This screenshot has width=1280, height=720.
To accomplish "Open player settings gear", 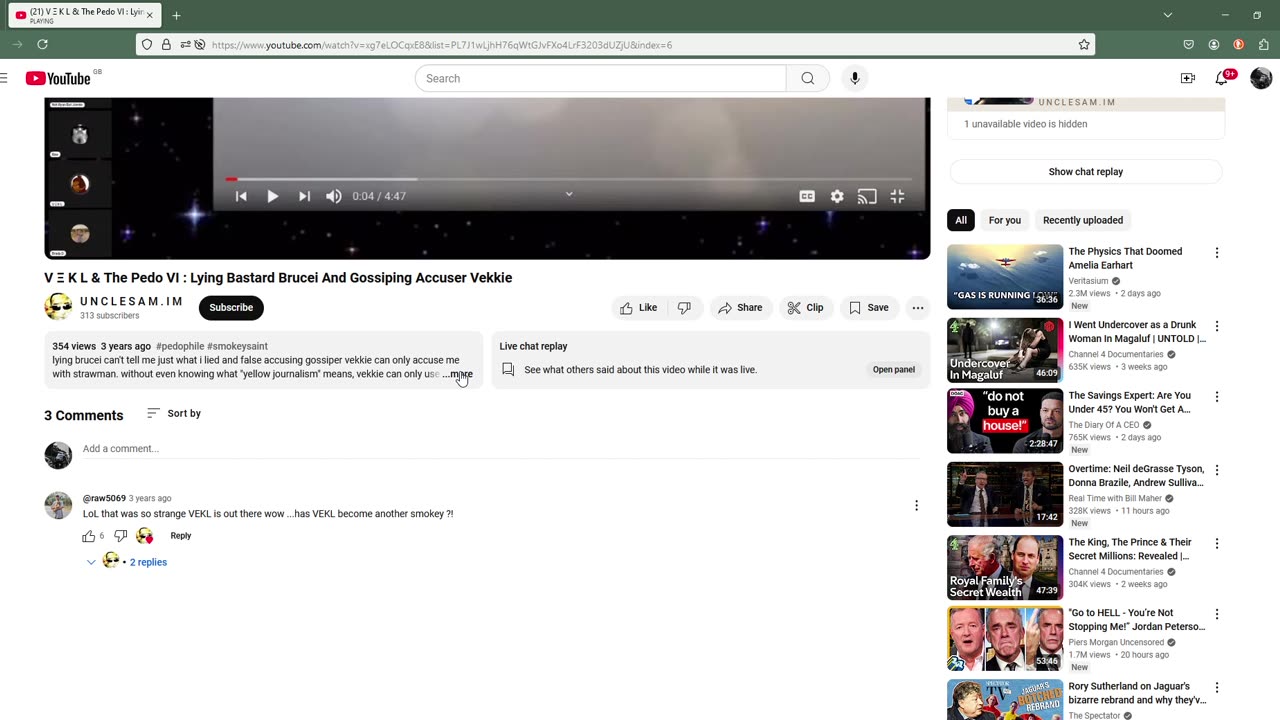I will [x=837, y=197].
